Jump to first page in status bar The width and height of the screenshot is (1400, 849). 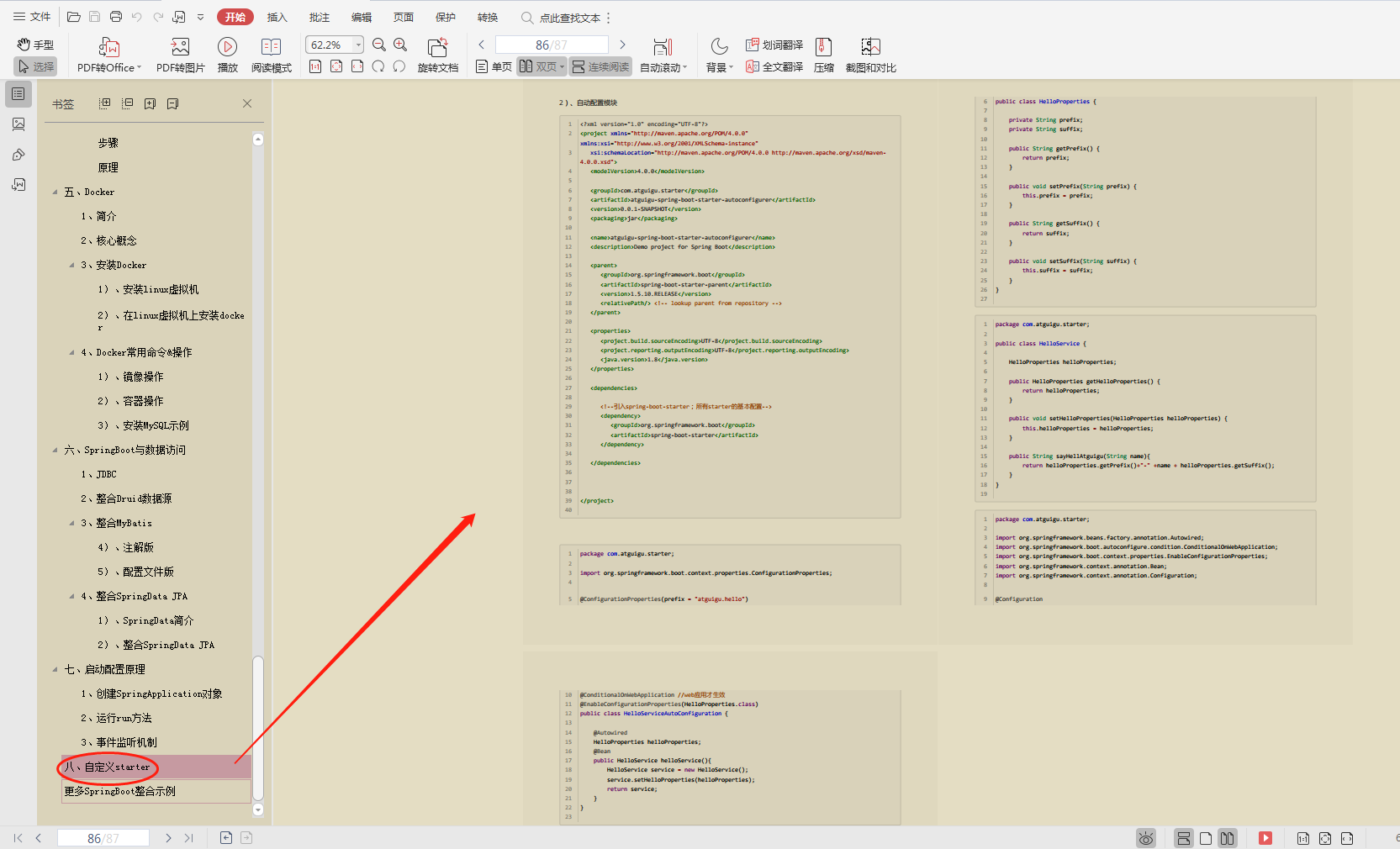coord(18,838)
